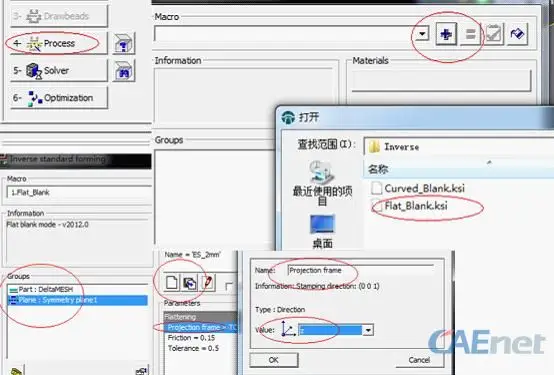Screen dimensions: 554x375
Task: Select the Projection frame parameter row
Action: (200, 327)
